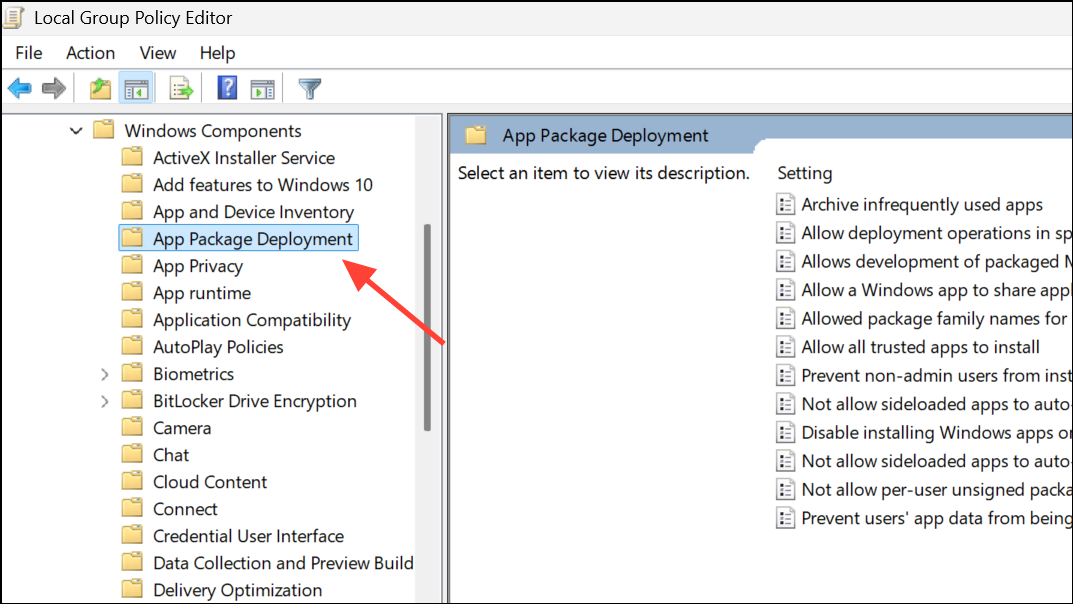Screen dimensions: 1073x604
Task: Click the Export List toolbar icon
Action: (x=181, y=88)
